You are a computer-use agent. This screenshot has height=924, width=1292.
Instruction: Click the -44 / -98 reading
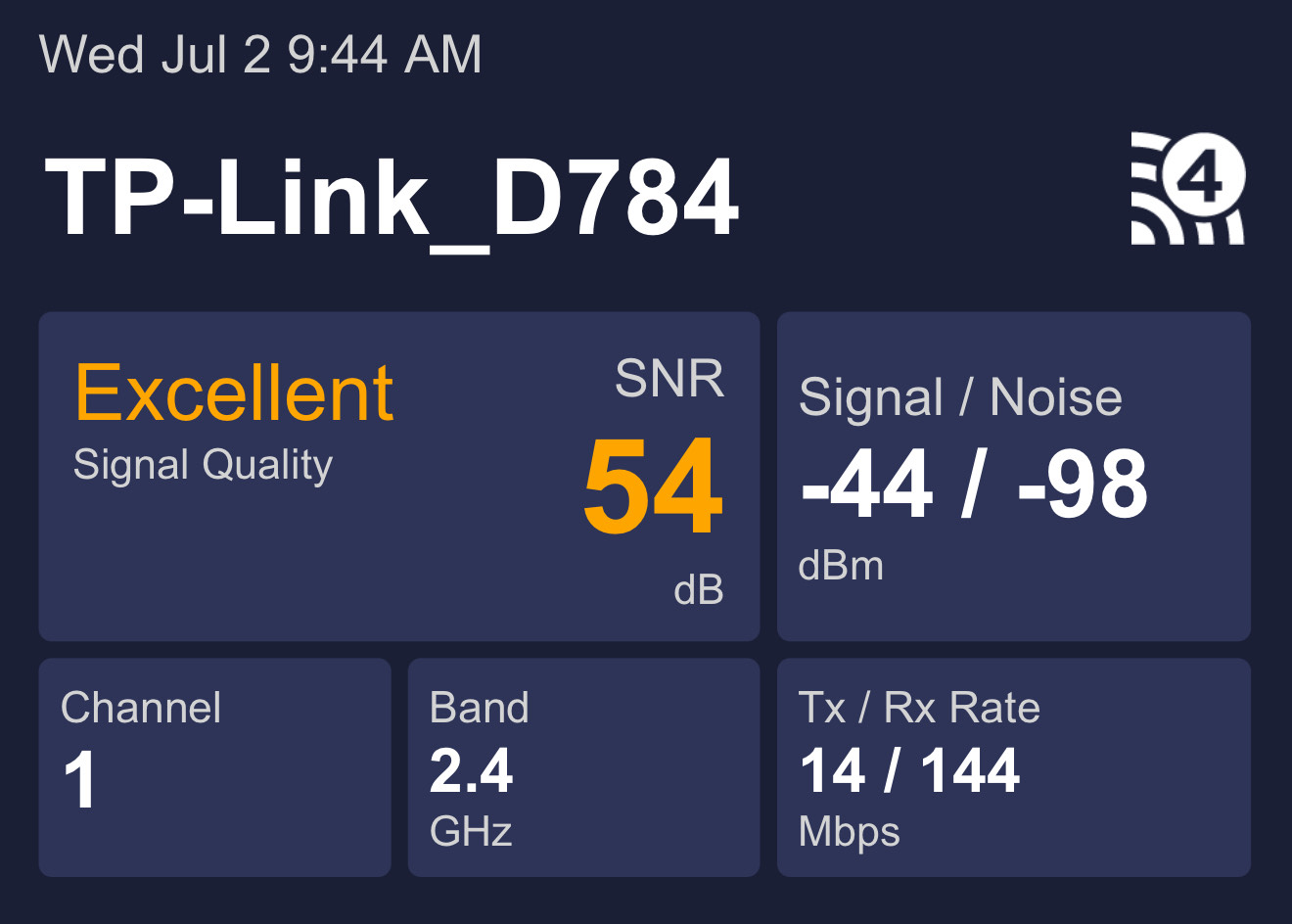point(975,484)
